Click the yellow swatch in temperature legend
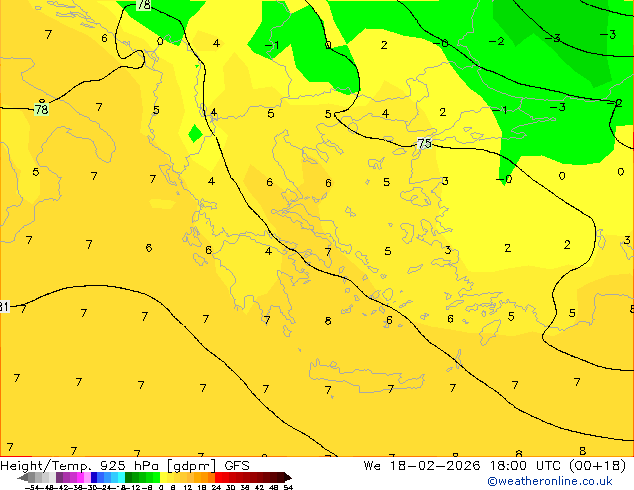 point(163,477)
